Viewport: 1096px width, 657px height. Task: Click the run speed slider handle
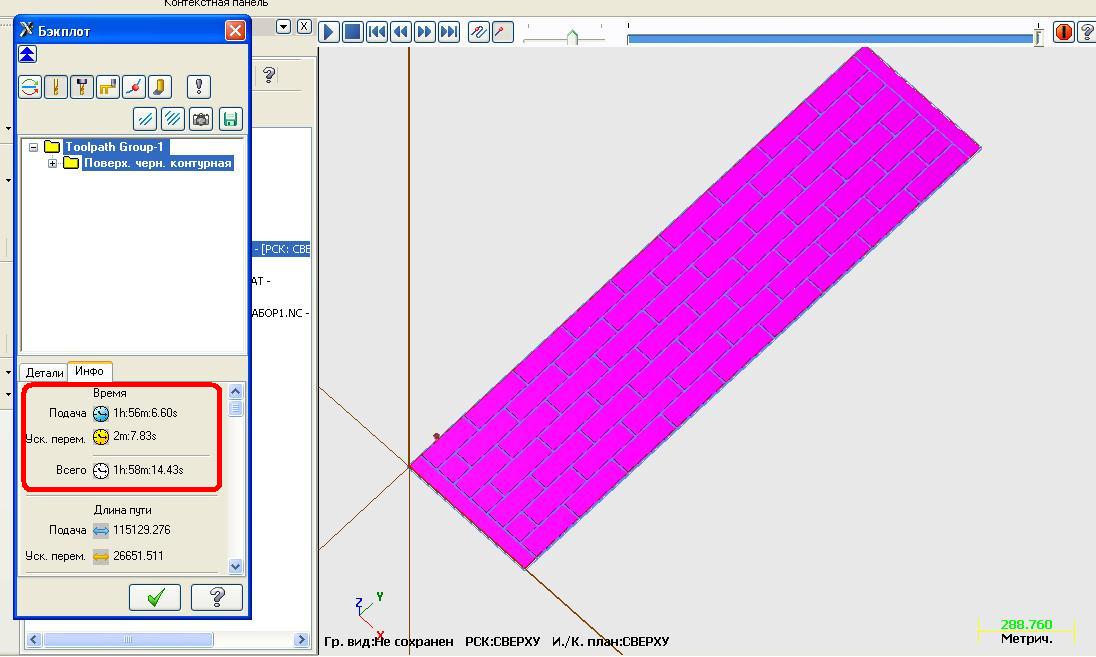point(572,37)
